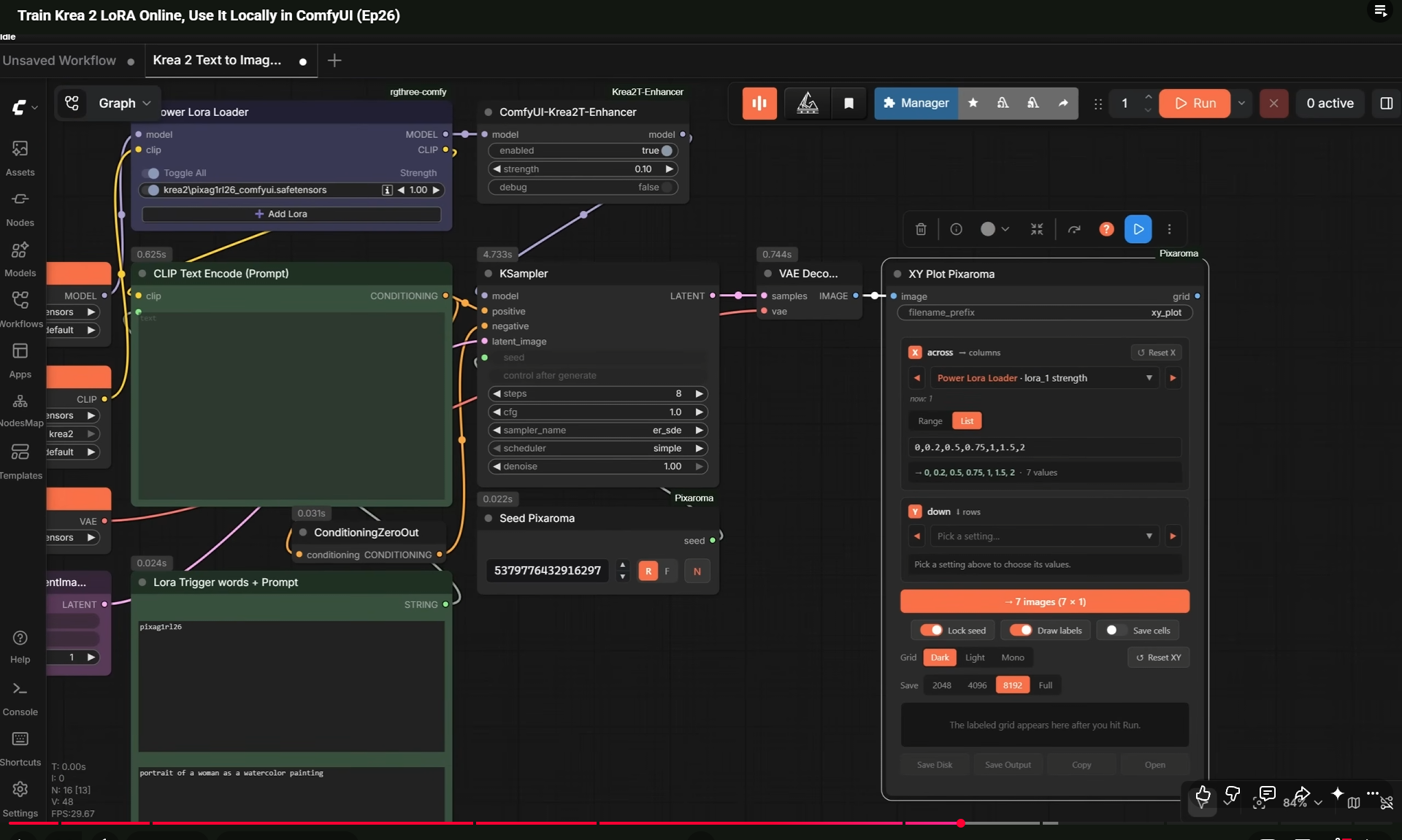The image size is (1402, 840).
Task: Select the 4096 save size option
Action: [x=977, y=685]
